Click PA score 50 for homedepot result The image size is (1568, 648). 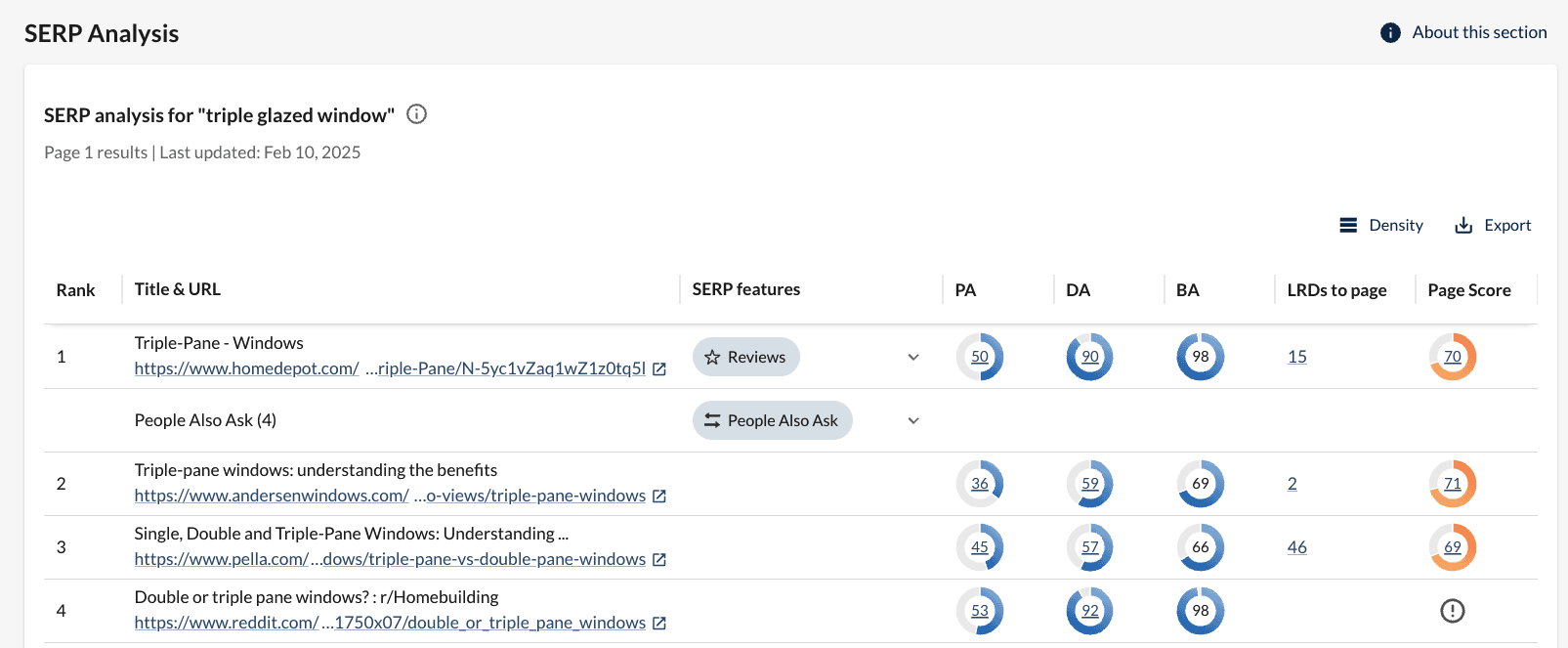click(979, 357)
